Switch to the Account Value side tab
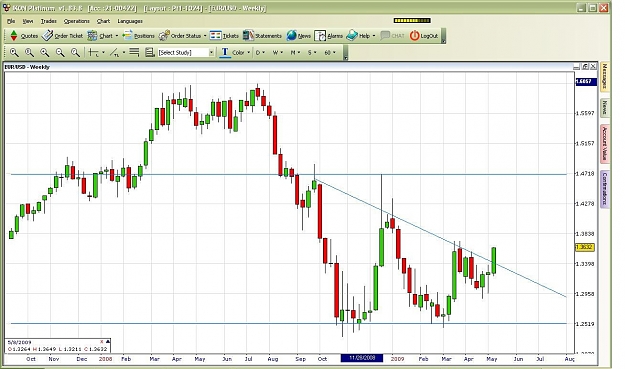Image resolution: width=625 pixels, height=369 pixels. coord(605,143)
